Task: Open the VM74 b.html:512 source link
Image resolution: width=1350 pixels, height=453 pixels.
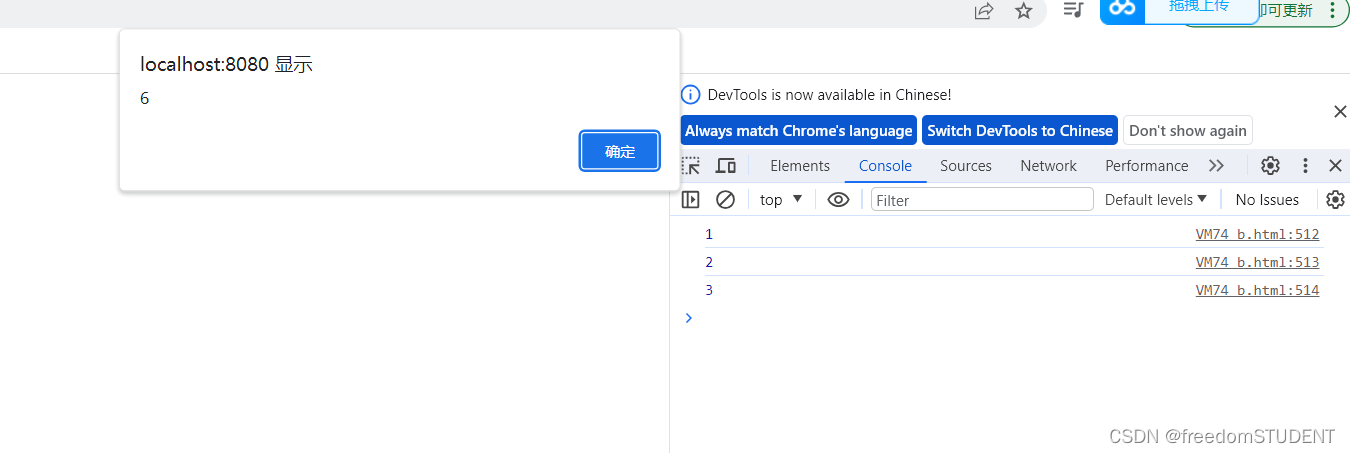Action: (x=1257, y=235)
